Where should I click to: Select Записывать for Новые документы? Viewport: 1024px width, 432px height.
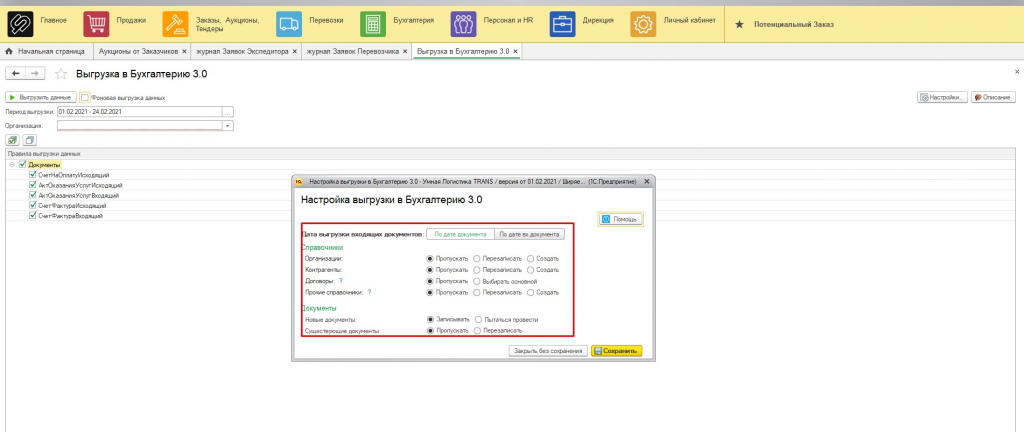point(430,320)
